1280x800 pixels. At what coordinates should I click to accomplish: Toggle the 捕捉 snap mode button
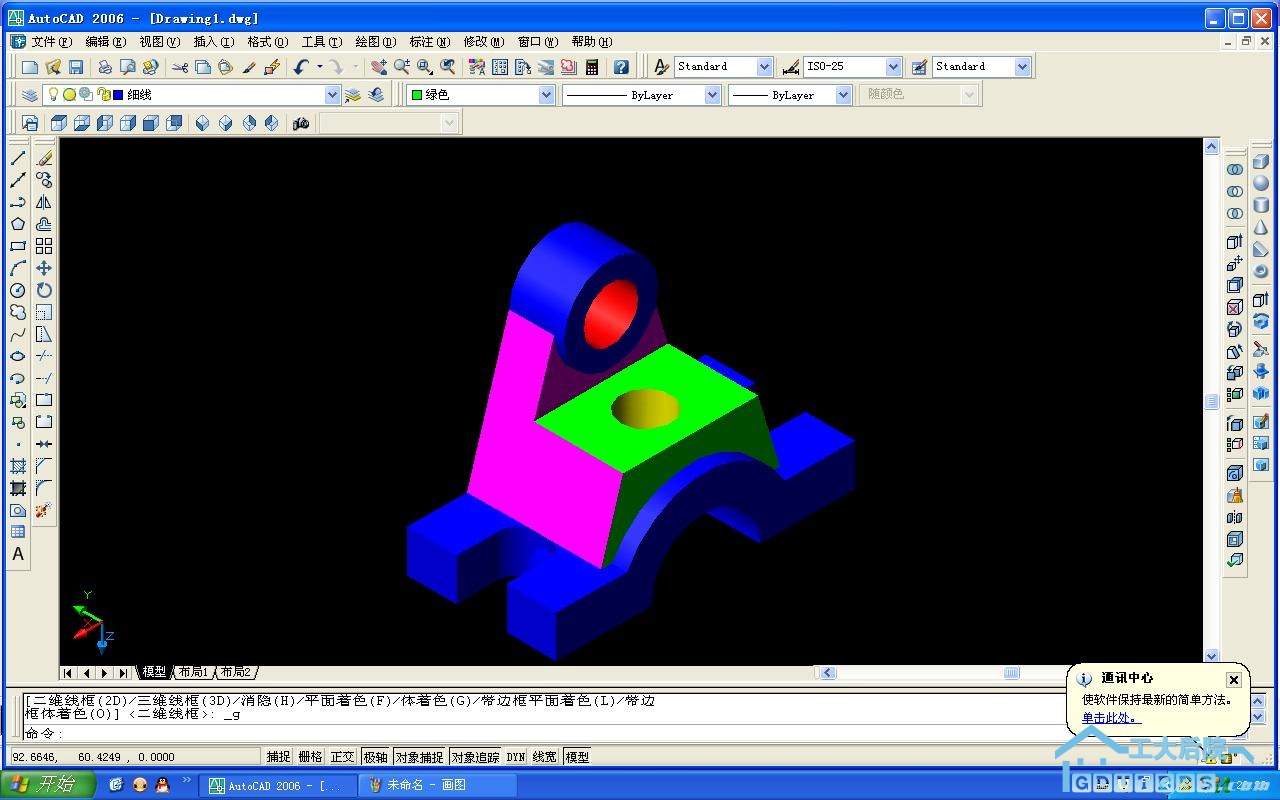pyautogui.click(x=278, y=757)
